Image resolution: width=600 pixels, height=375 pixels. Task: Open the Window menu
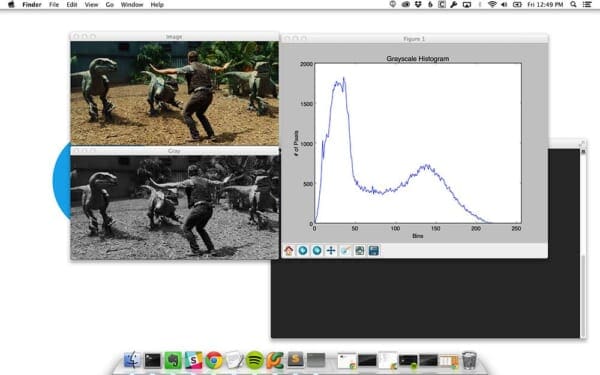pos(132,5)
